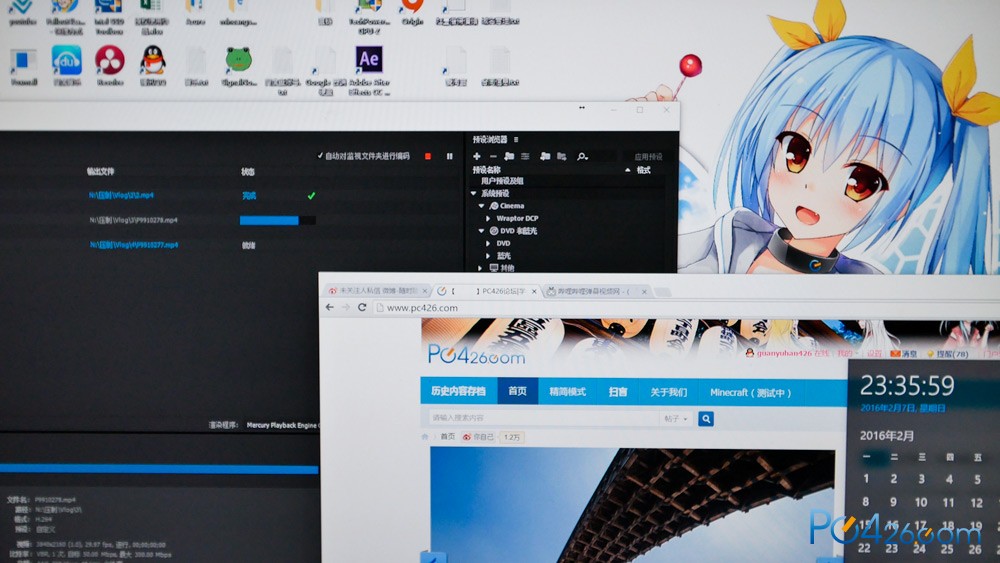The height and width of the screenshot is (563, 1000).
Task: Collapse the DVD 和蓝光 preset group
Action: coord(482,231)
